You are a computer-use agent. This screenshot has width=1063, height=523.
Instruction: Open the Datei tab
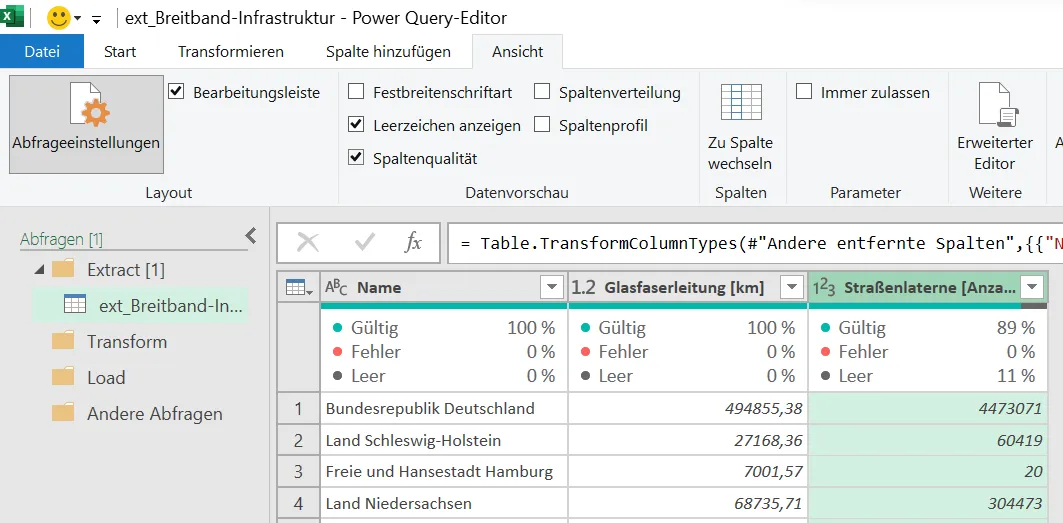[42, 52]
